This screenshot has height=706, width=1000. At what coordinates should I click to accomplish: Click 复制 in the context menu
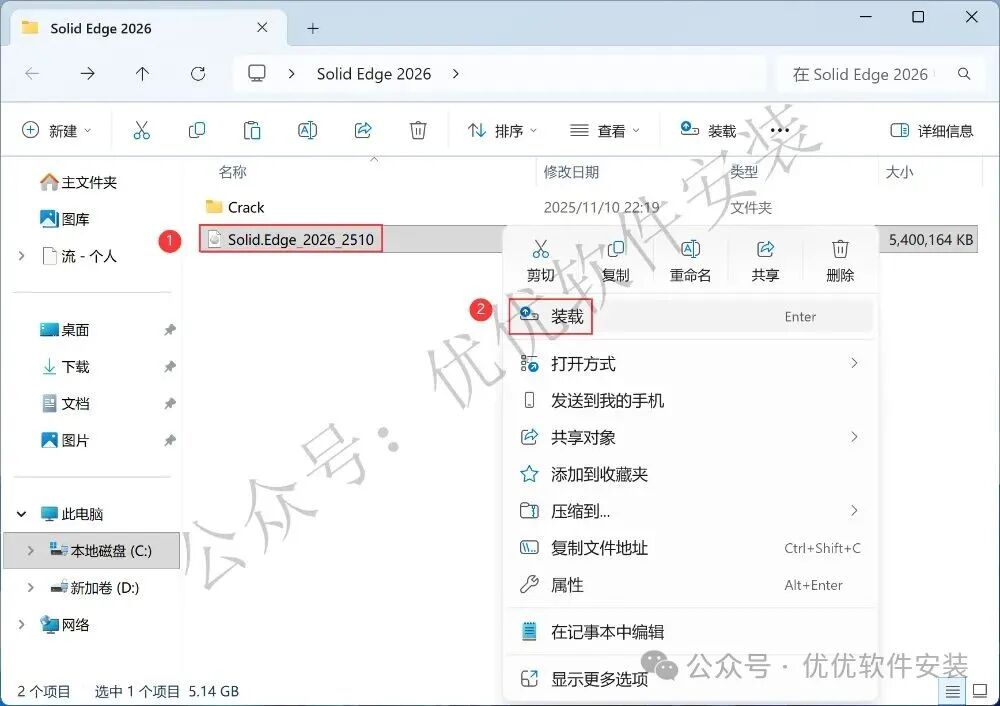click(615, 260)
